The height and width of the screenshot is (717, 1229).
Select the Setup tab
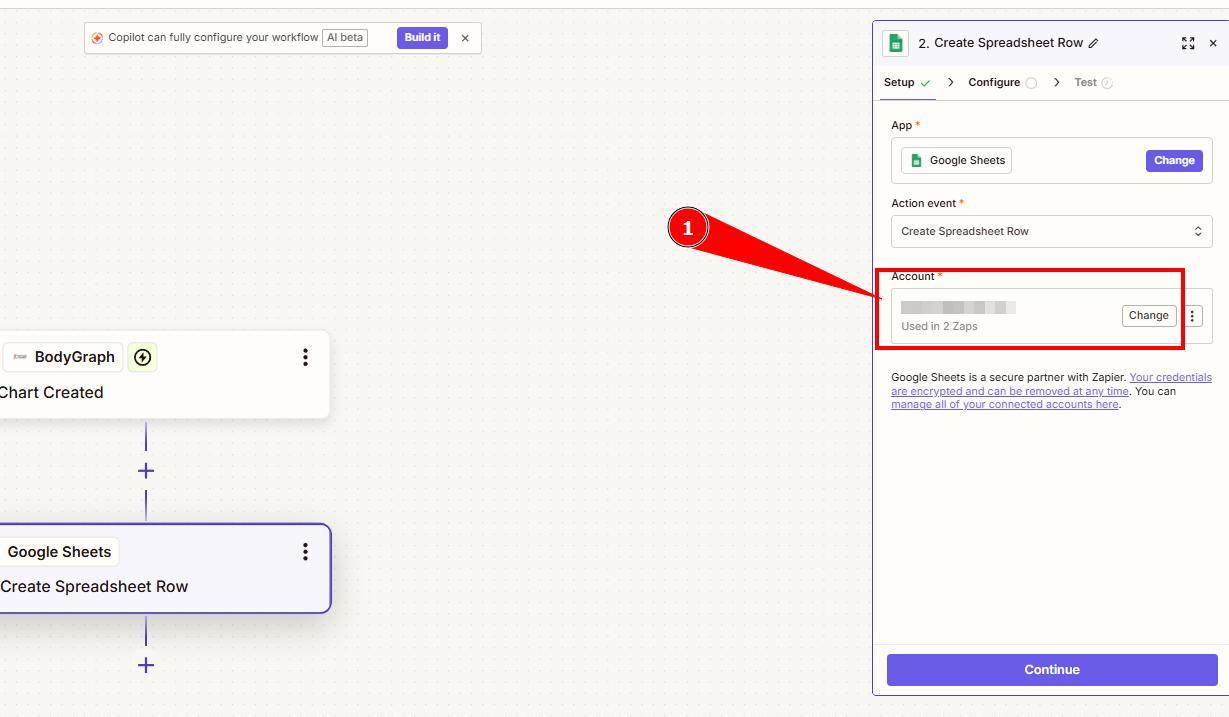point(899,83)
